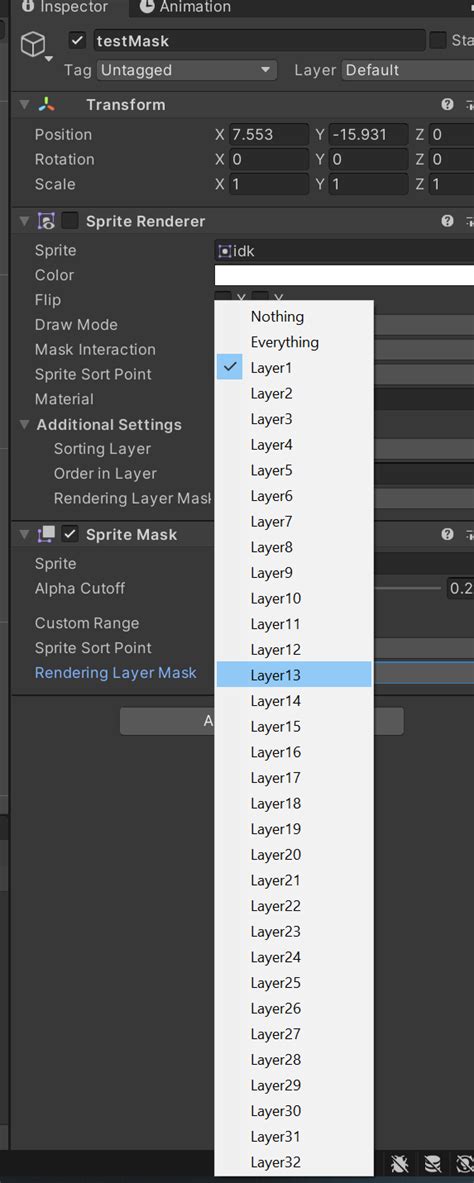Viewport: 474px width, 1183px height.
Task: Choose Layer30 from the mask menu
Action: click(294, 1111)
